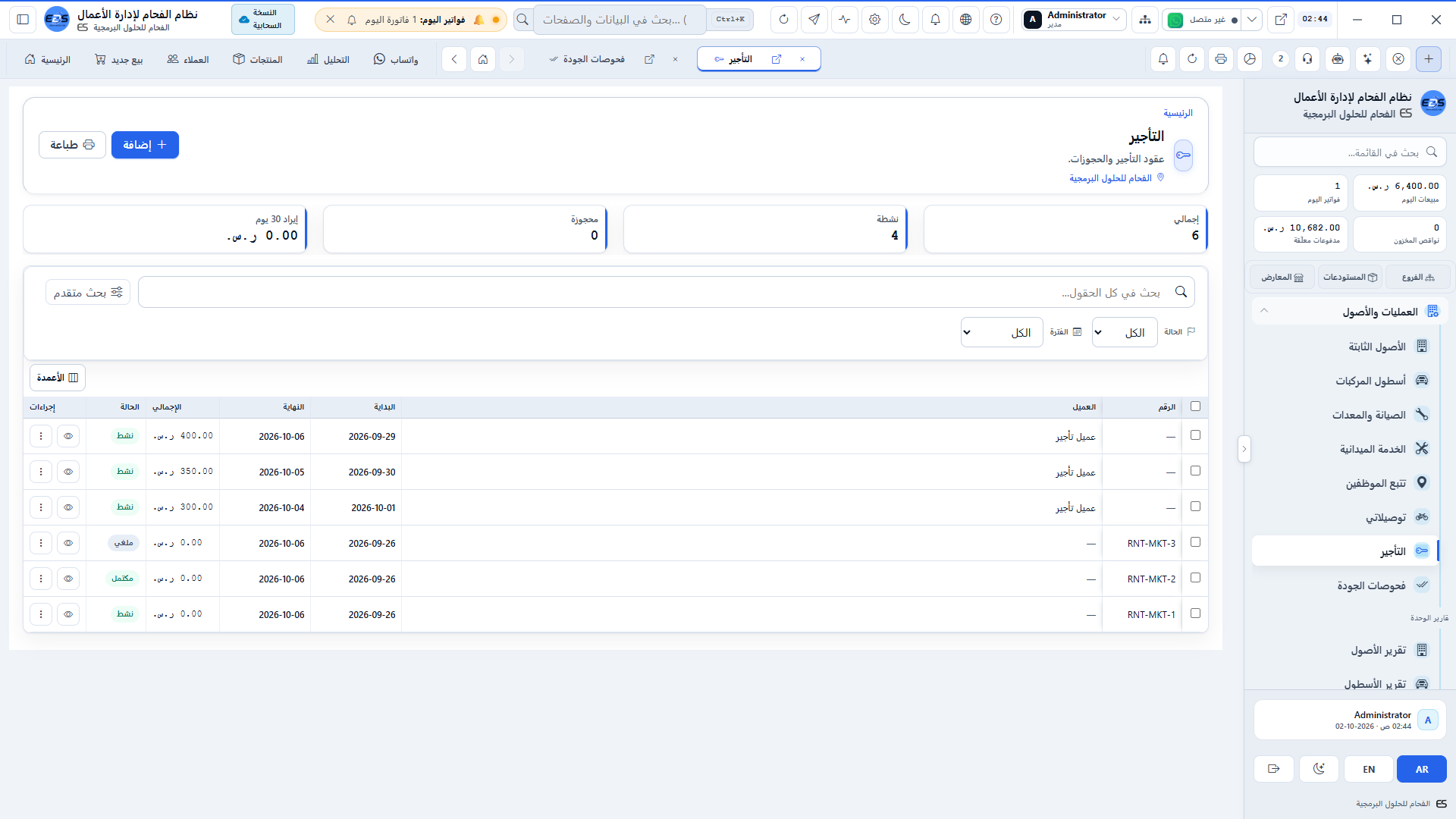The height and width of the screenshot is (819, 1456).
Task: Toggle the sidebar panel icon at top-left
Action: pos(23,20)
